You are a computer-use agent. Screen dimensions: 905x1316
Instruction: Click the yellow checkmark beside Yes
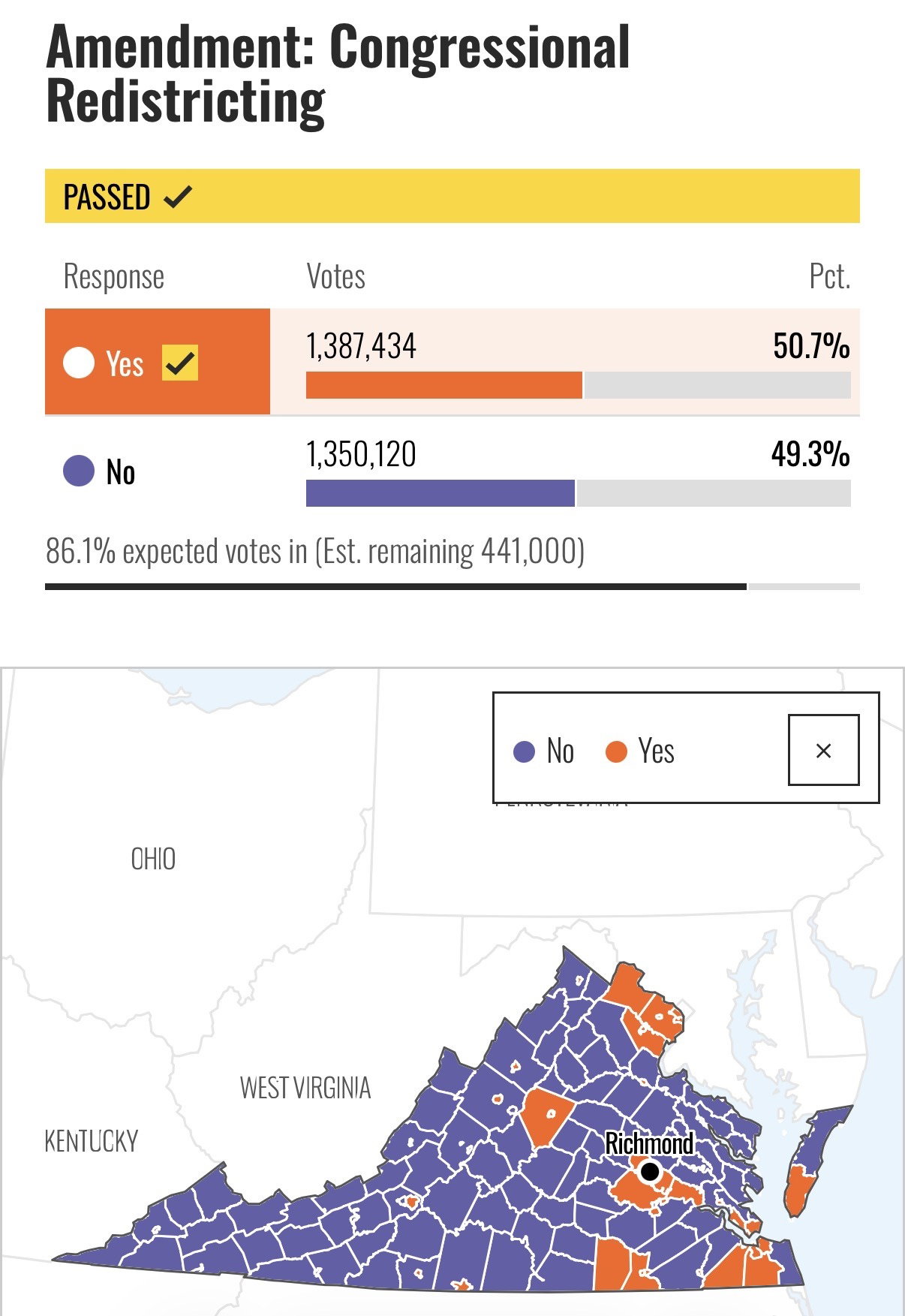(180, 363)
